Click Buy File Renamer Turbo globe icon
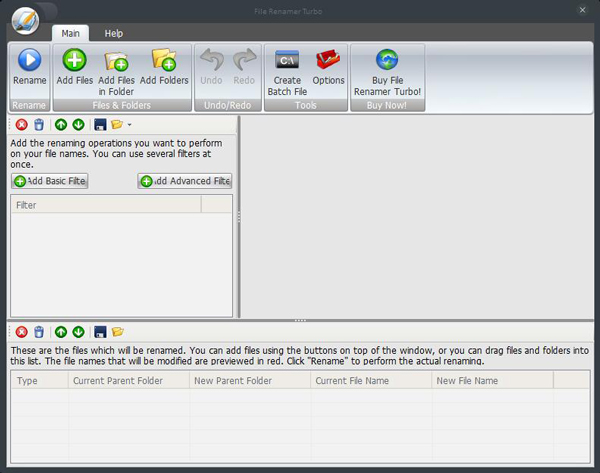600x473 pixels. click(387, 59)
